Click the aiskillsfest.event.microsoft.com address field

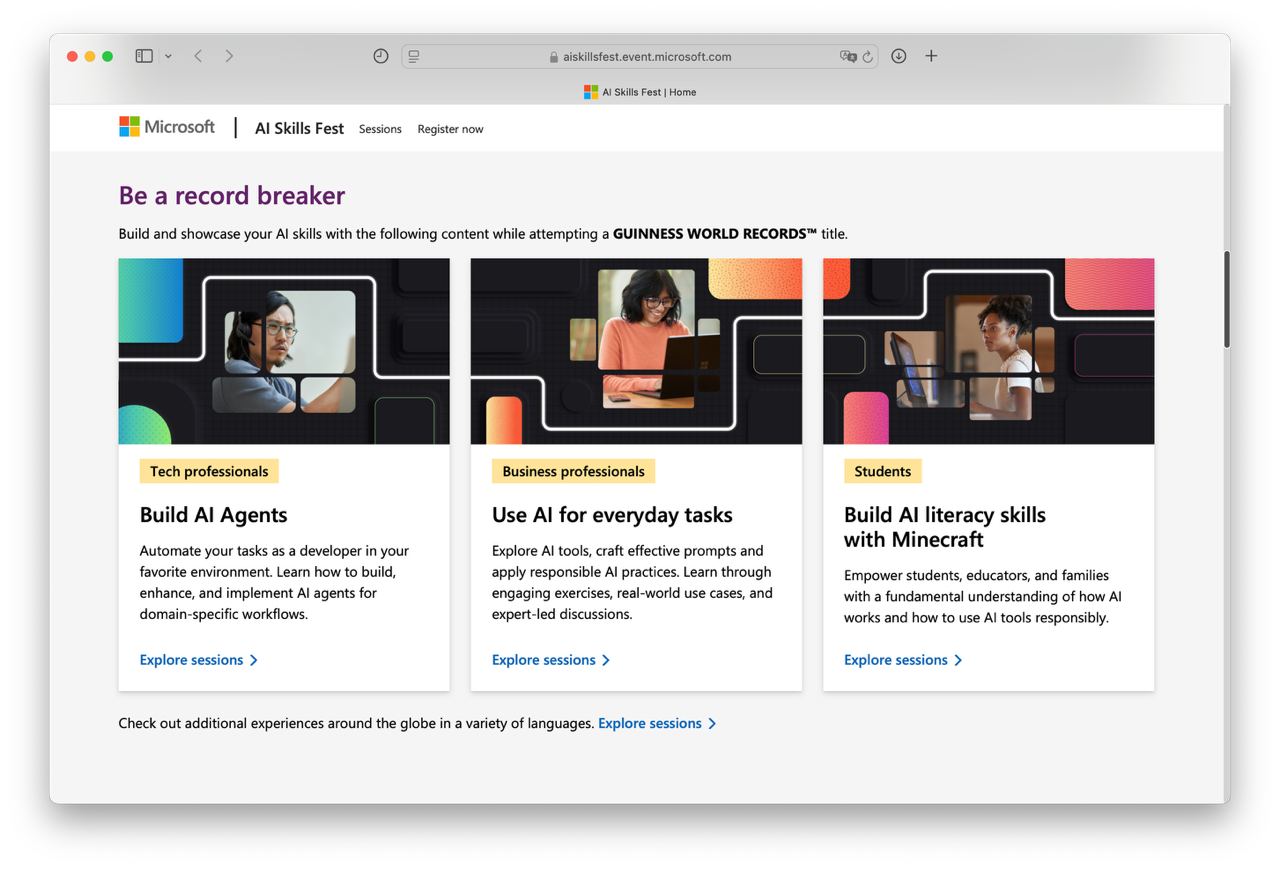point(640,57)
